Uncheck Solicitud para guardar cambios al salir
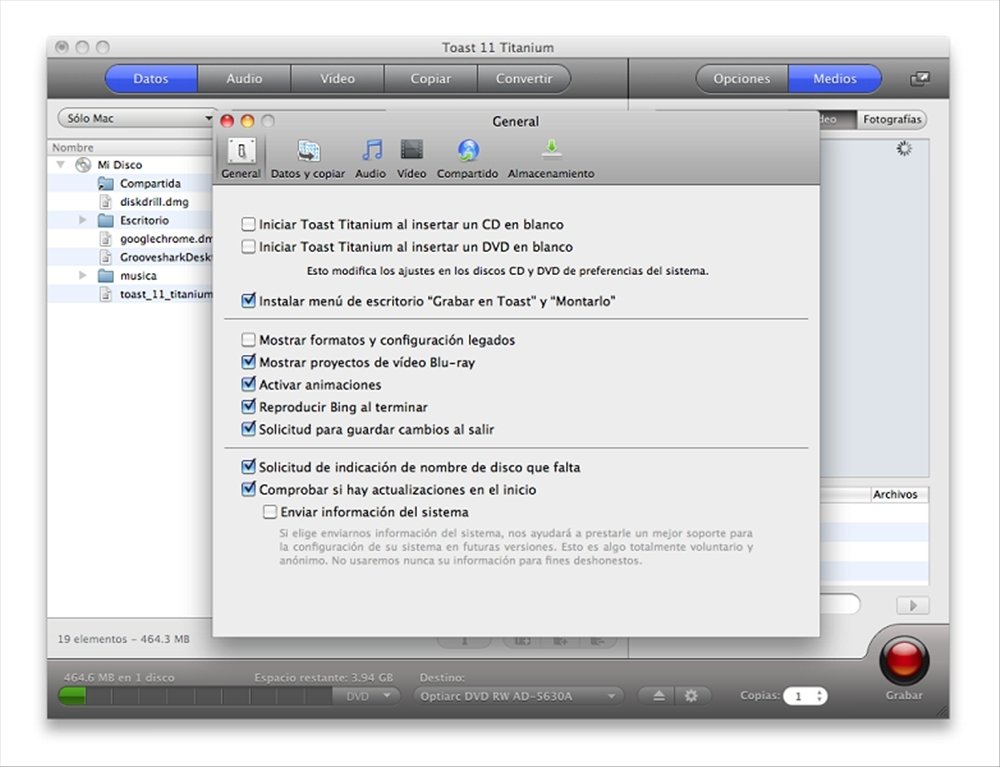1000x767 pixels. (x=249, y=429)
